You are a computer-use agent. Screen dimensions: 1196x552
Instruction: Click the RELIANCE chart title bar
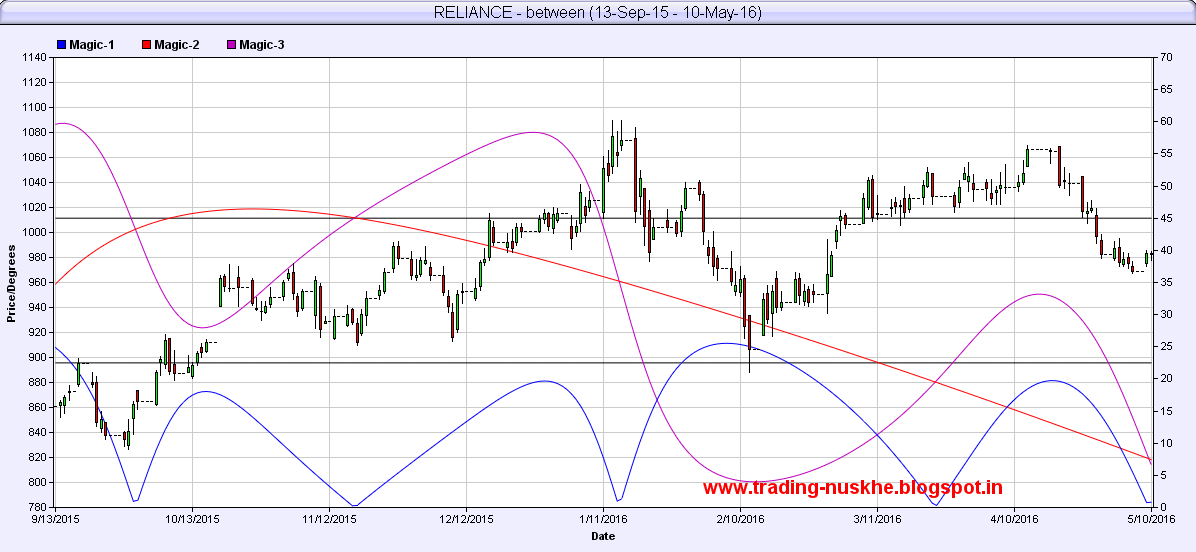click(597, 12)
